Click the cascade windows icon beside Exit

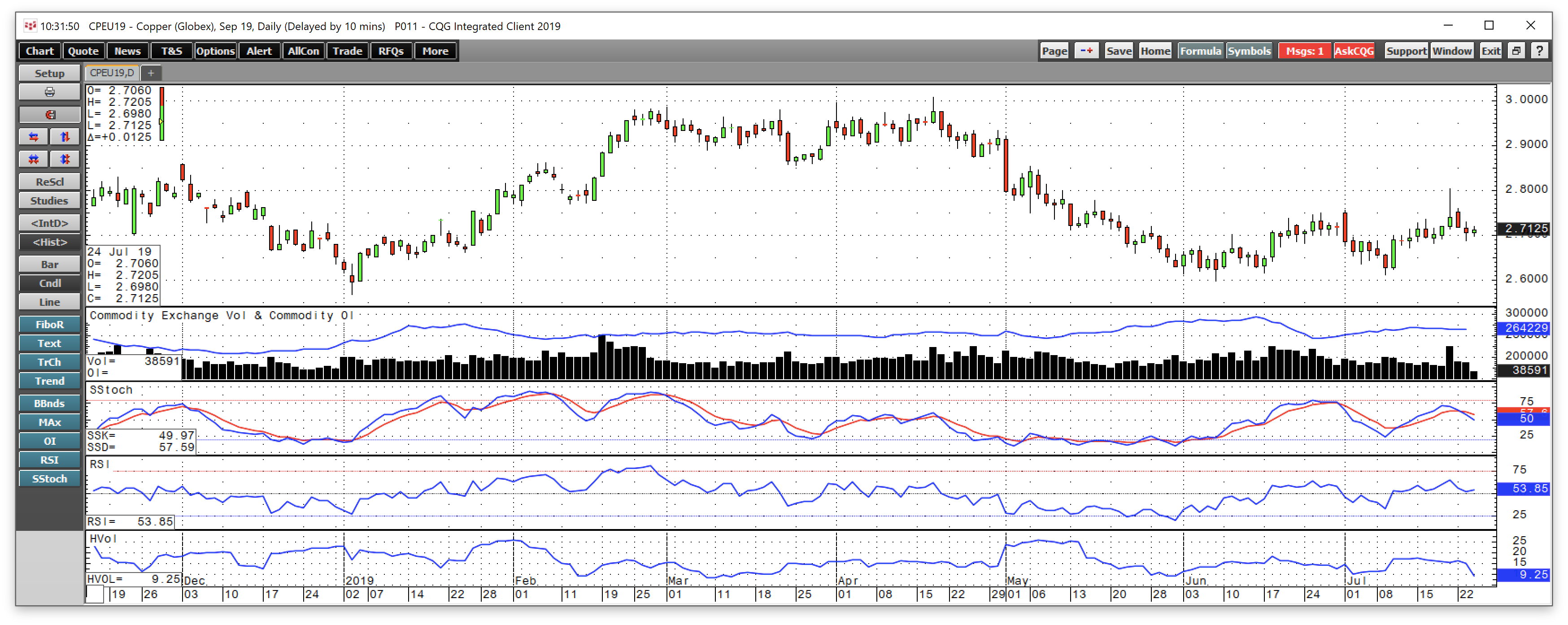pos(1516,51)
